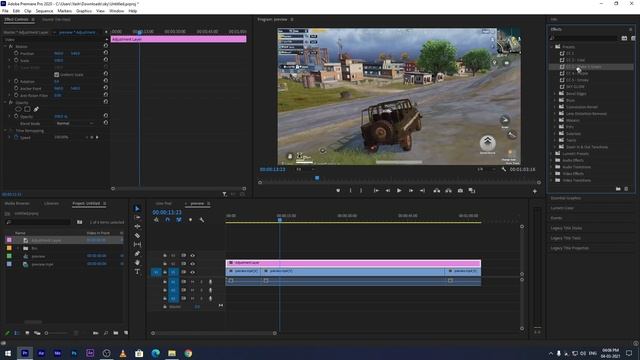Open the Graphics menu
This screenshot has height=360, width=640.
pos(84,11)
